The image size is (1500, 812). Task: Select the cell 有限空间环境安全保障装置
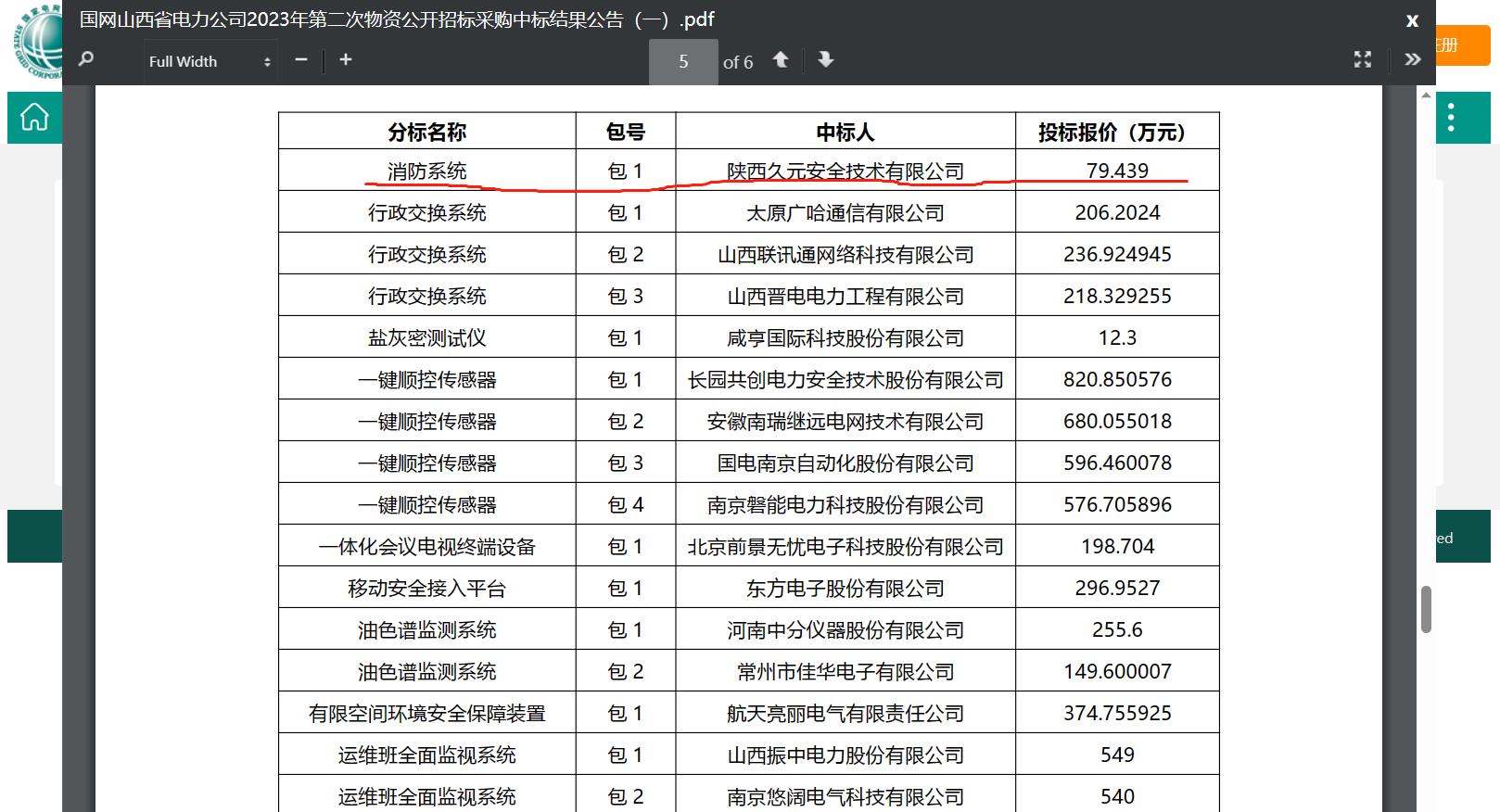click(x=426, y=714)
